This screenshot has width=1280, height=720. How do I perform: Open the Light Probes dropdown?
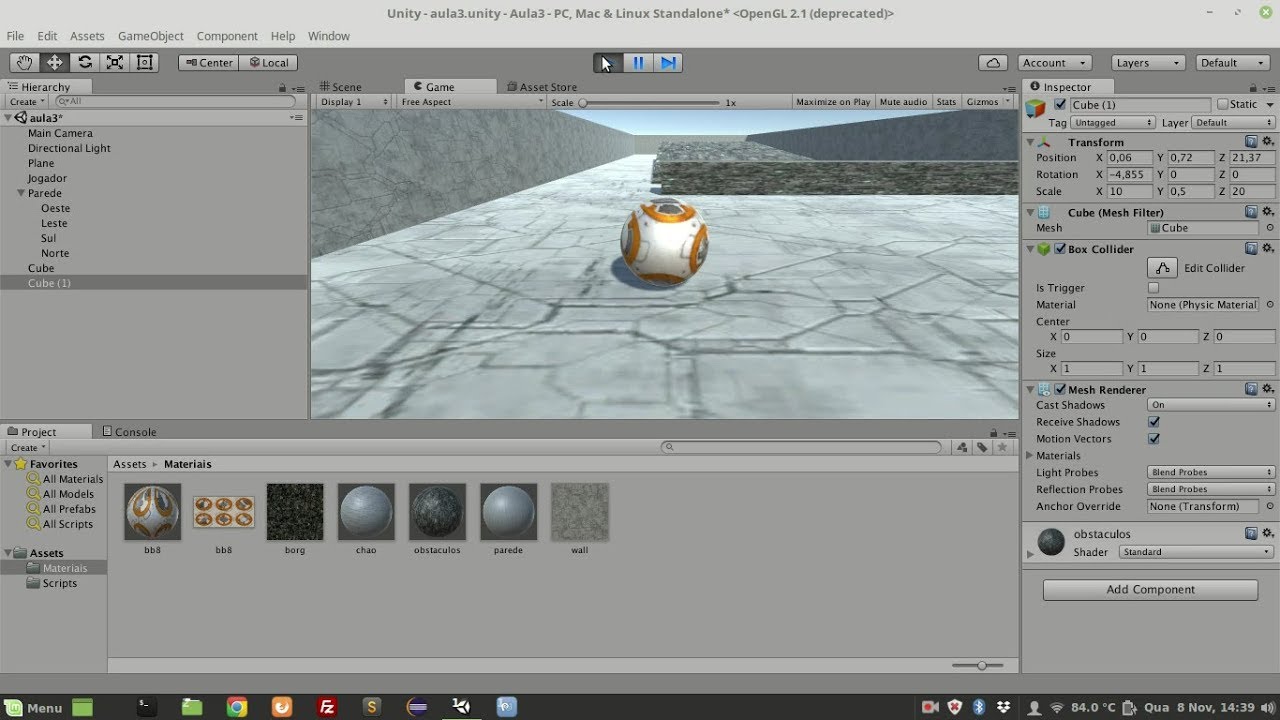(x=1211, y=472)
